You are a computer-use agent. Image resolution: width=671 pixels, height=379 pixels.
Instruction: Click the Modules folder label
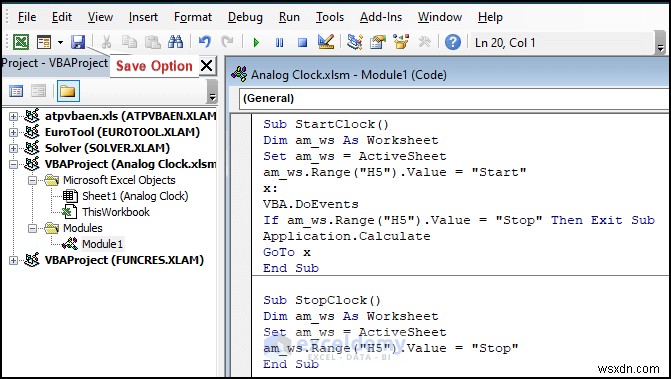pyautogui.click(x=83, y=228)
